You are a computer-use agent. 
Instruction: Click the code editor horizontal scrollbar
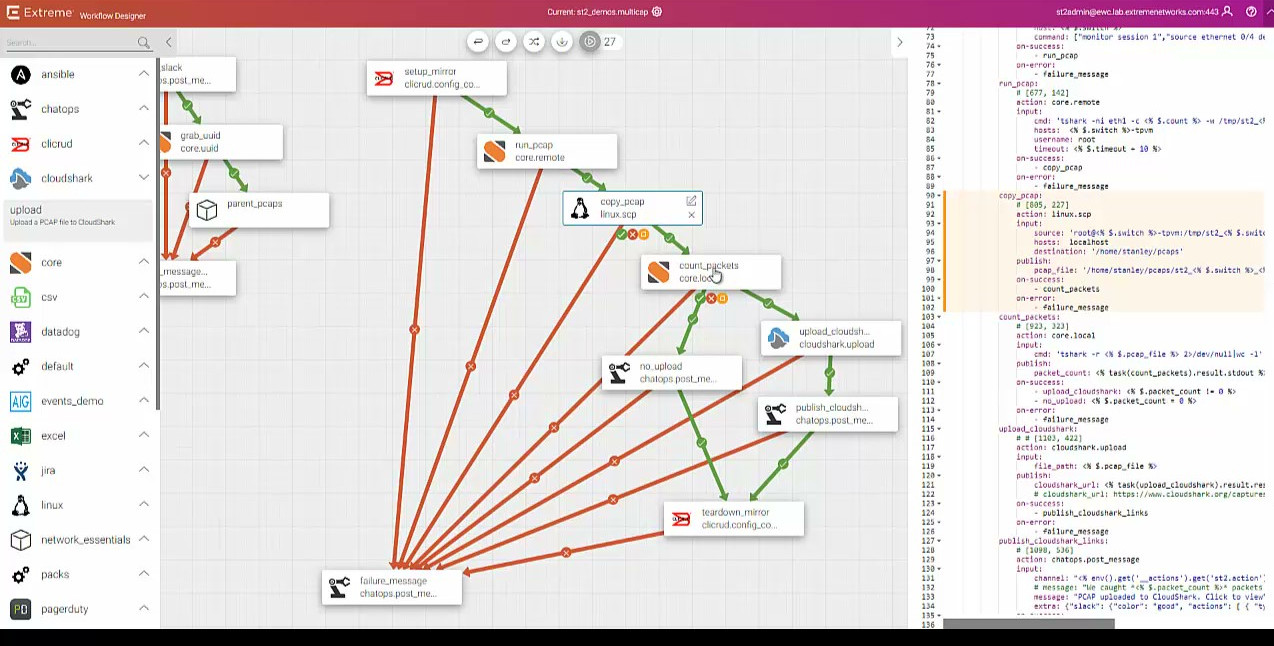click(x=1028, y=624)
